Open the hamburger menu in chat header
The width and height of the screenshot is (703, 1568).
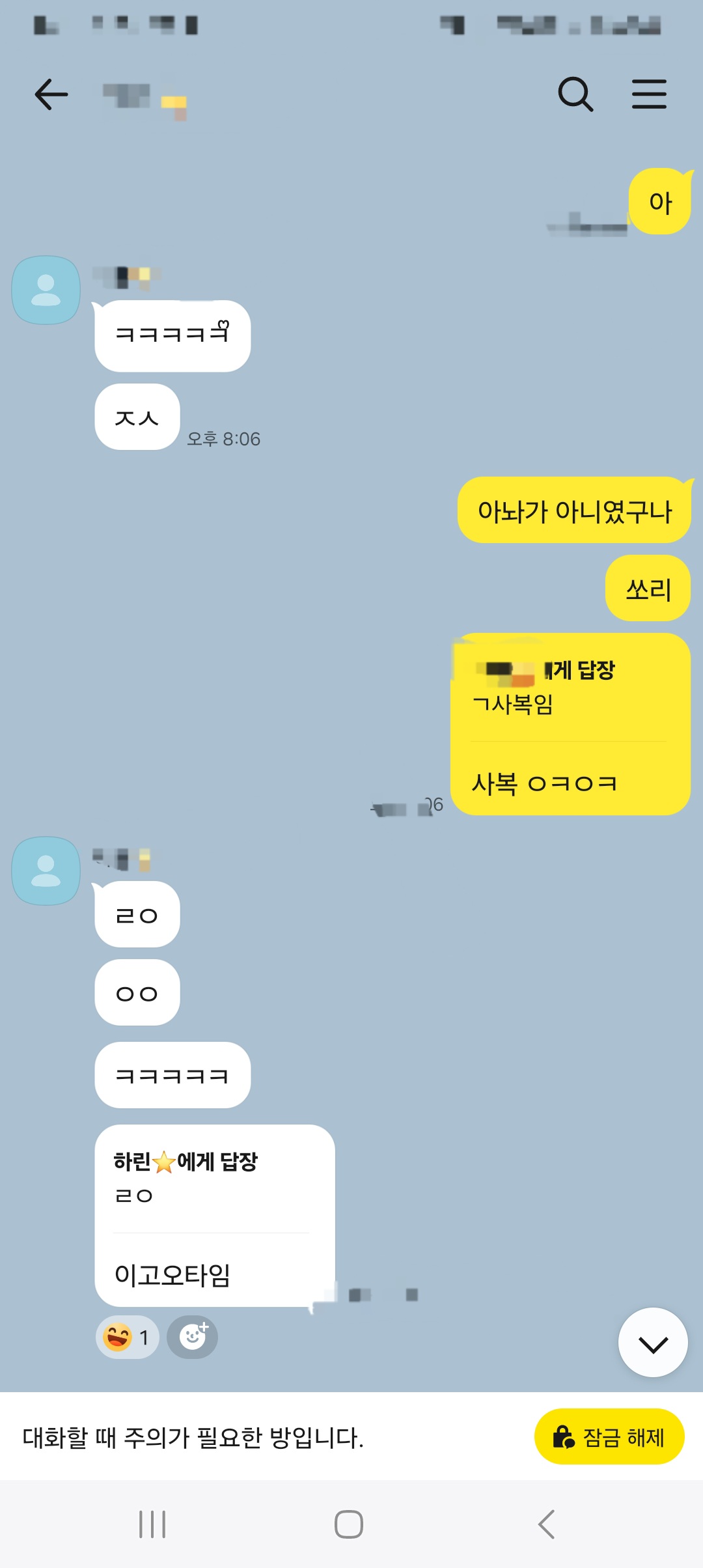pos(649,94)
